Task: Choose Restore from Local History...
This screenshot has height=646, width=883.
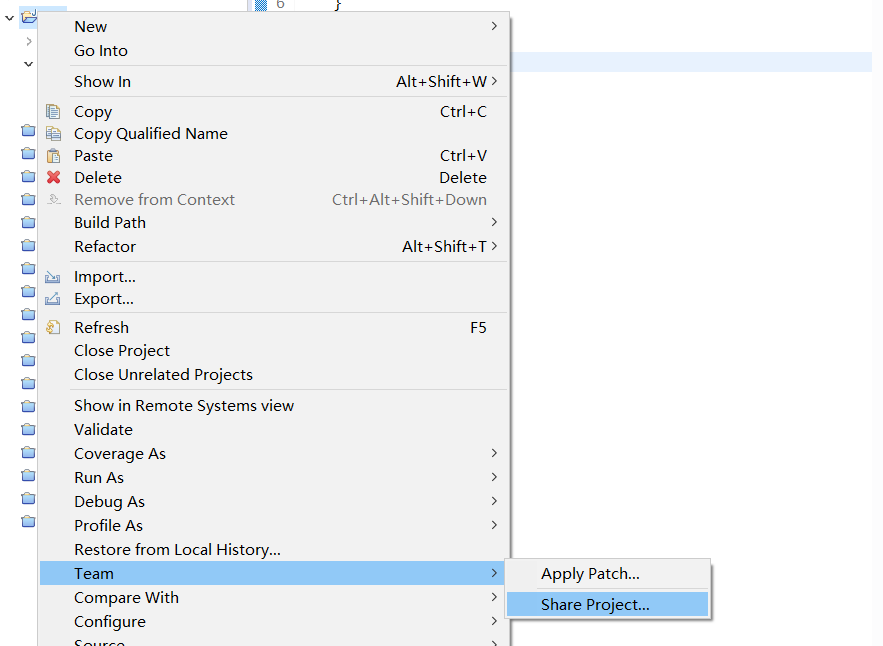Action: [x=274, y=550]
